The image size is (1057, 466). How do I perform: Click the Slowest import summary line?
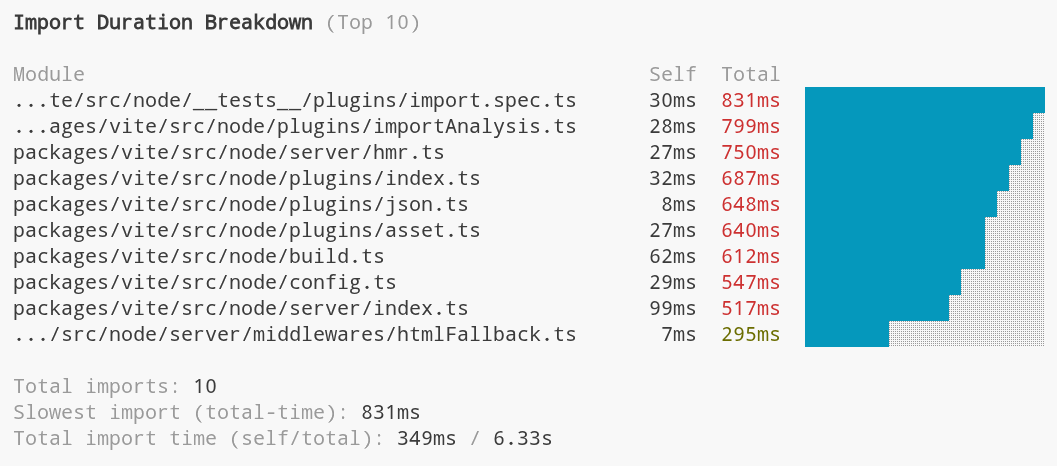pyautogui.click(x=217, y=412)
